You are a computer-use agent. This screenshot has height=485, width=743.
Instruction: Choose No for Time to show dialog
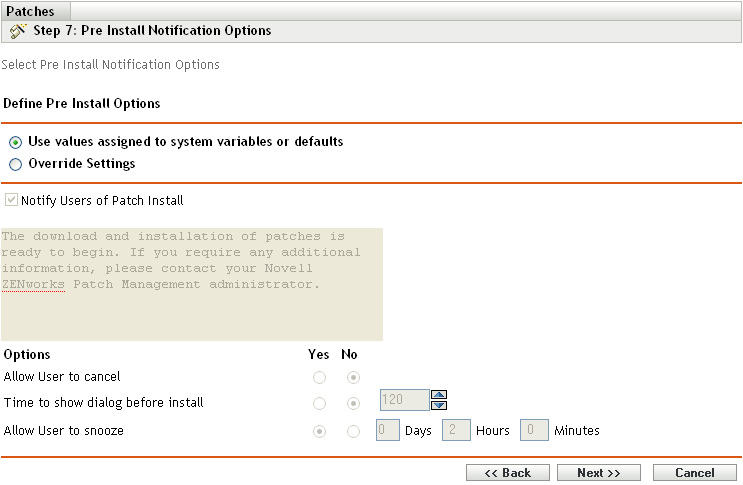pyautogui.click(x=351, y=403)
